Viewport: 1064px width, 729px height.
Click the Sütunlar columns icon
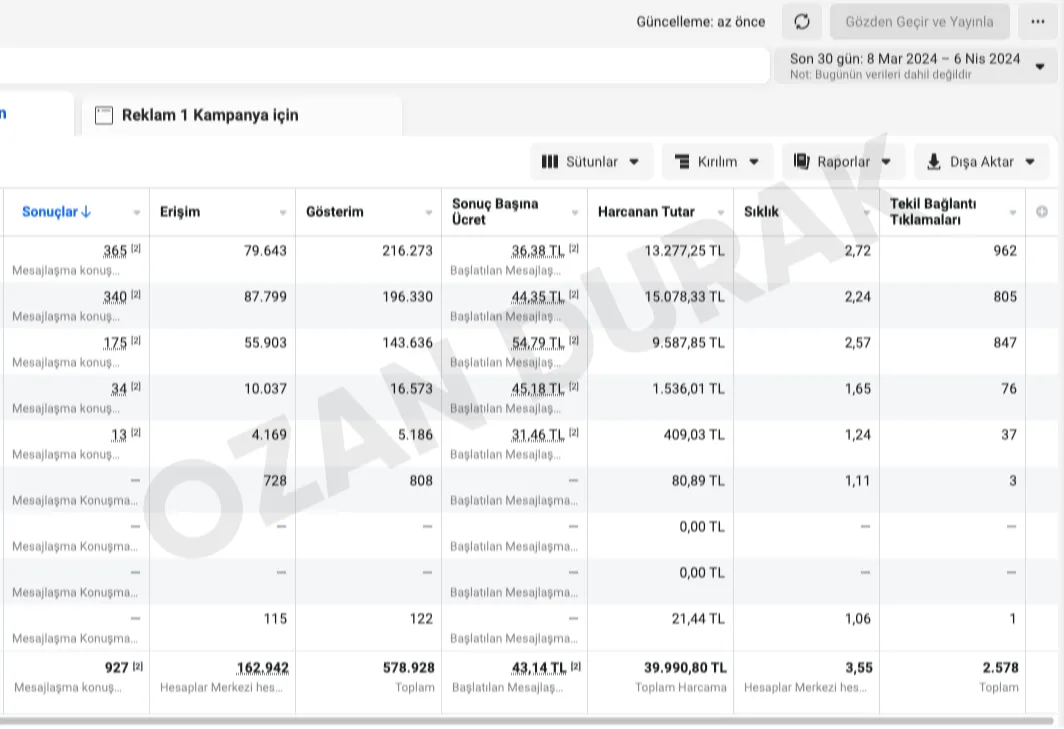[x=550, y=162]
